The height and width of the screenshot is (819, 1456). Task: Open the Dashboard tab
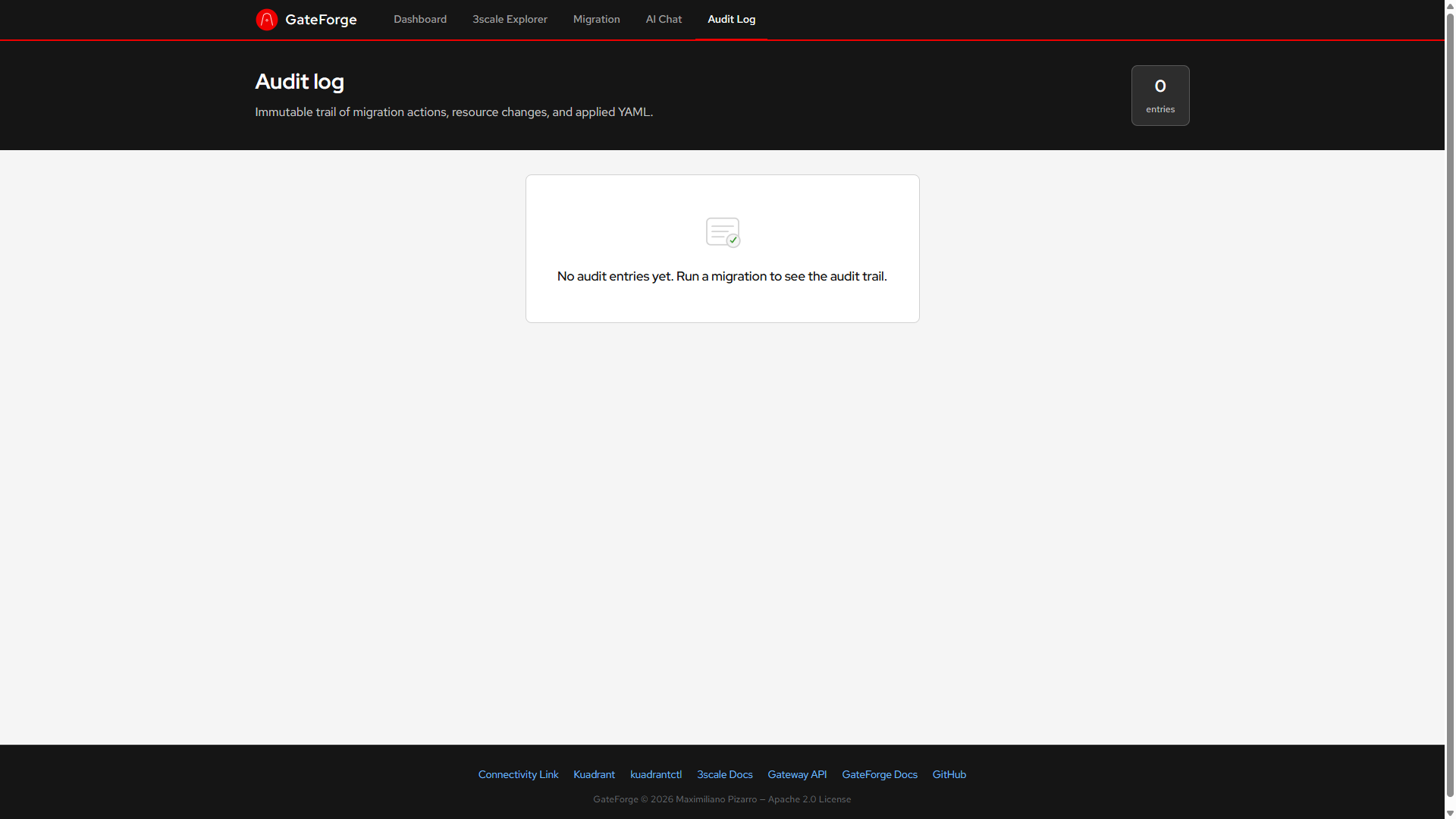tap(420, 20)
